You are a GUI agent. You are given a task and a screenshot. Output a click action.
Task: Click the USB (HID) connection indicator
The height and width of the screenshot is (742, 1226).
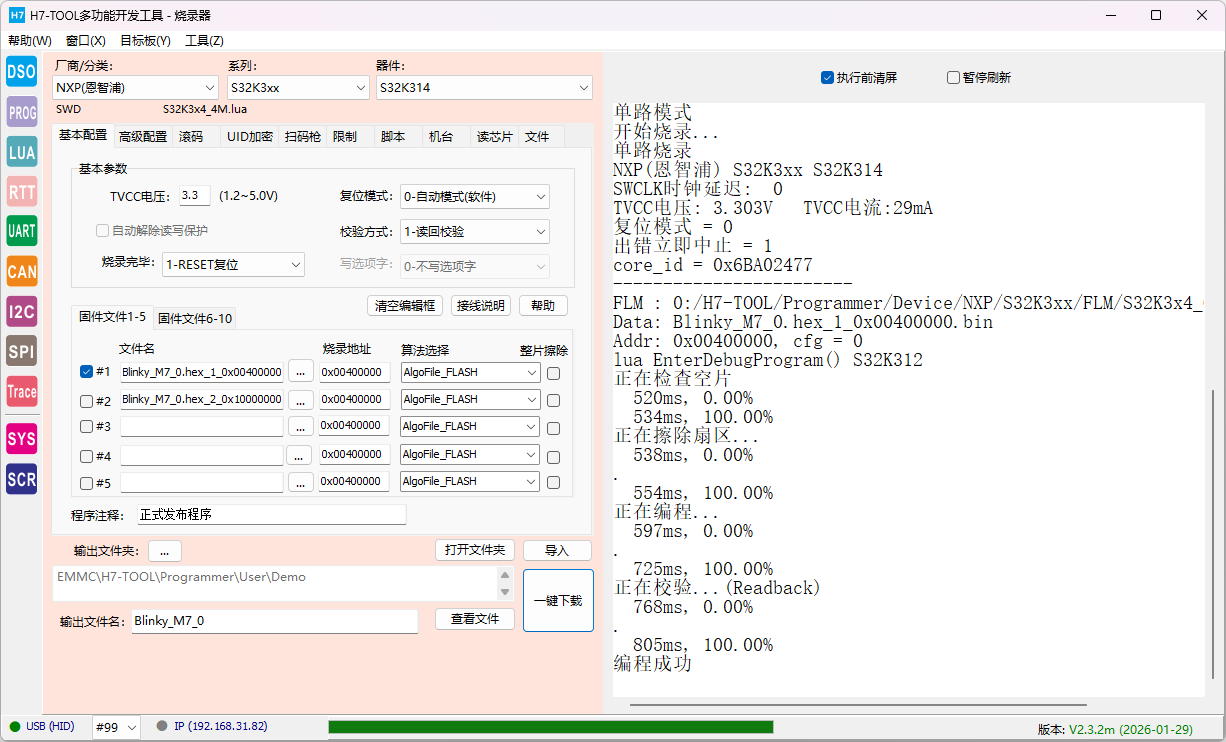42,726
